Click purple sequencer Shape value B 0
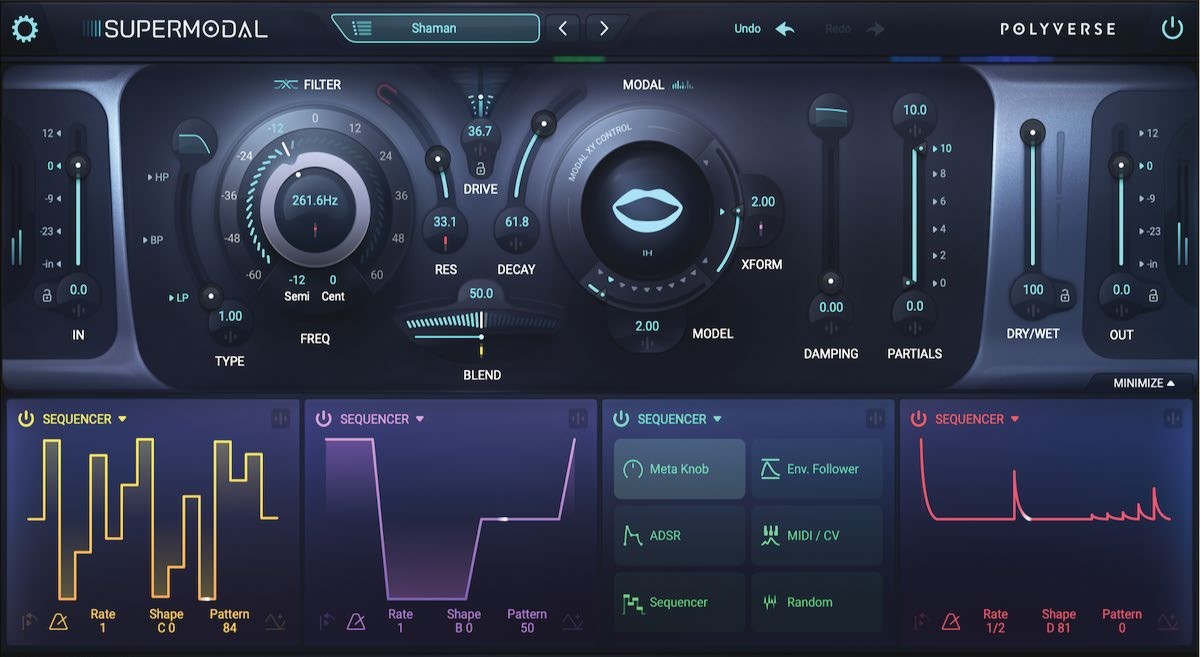 click(x=464, y=628)
